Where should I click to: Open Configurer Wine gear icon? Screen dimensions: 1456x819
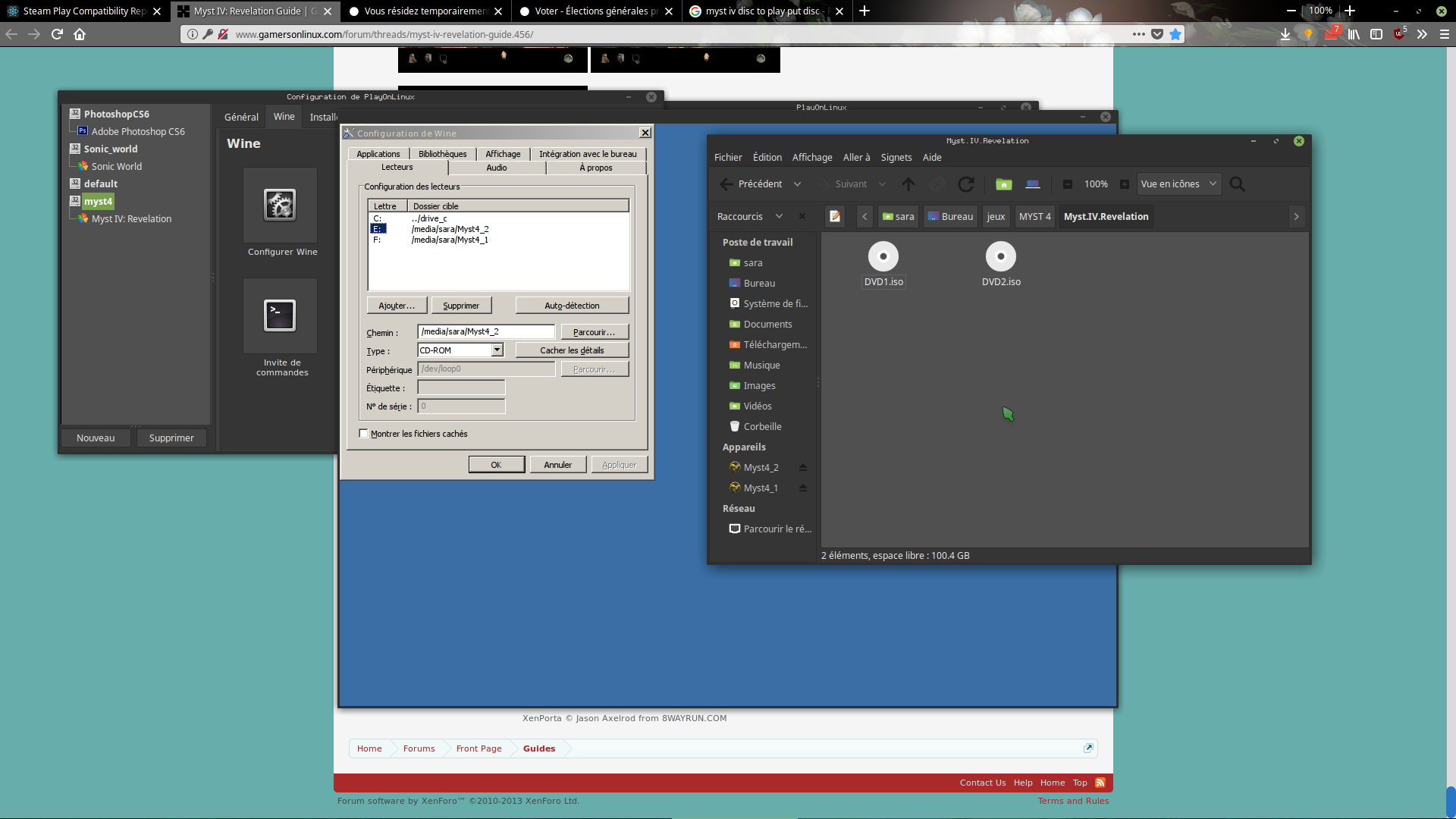[x=280, y=205]
